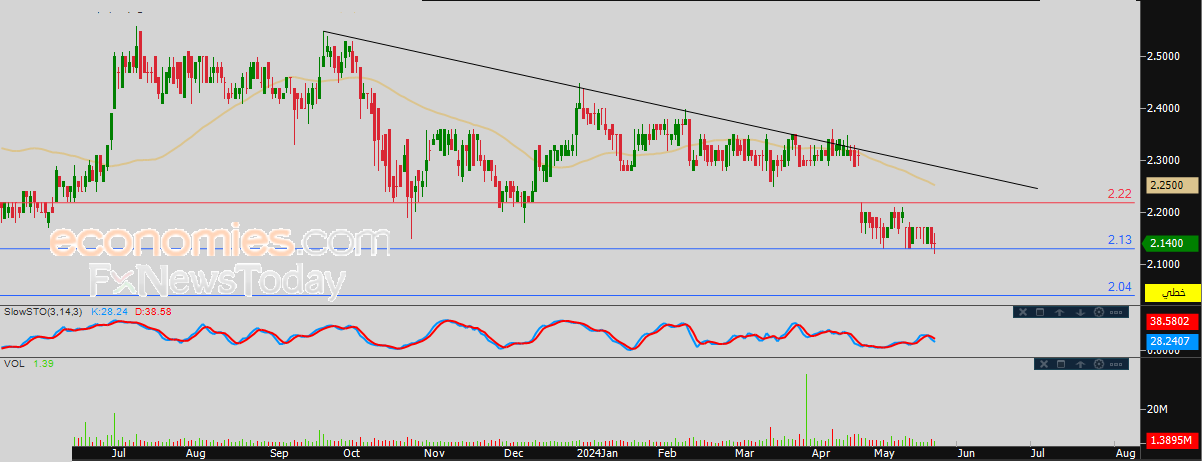Click the SlowSTO(3,14,3) indicator label
The width and height of the screenshot is (1202, 462).
44,311
